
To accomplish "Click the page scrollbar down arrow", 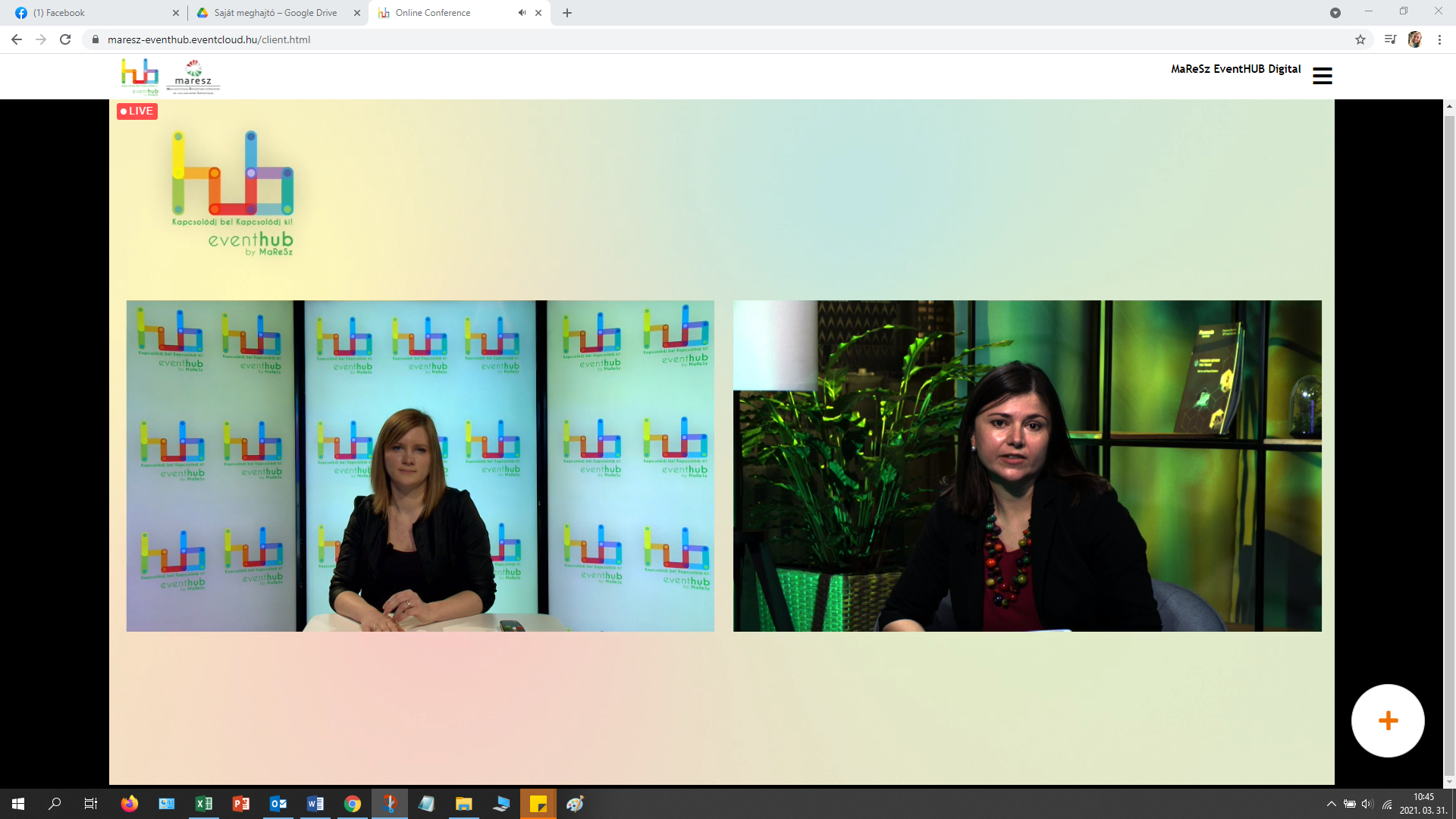I will [x=1449, y=781].
